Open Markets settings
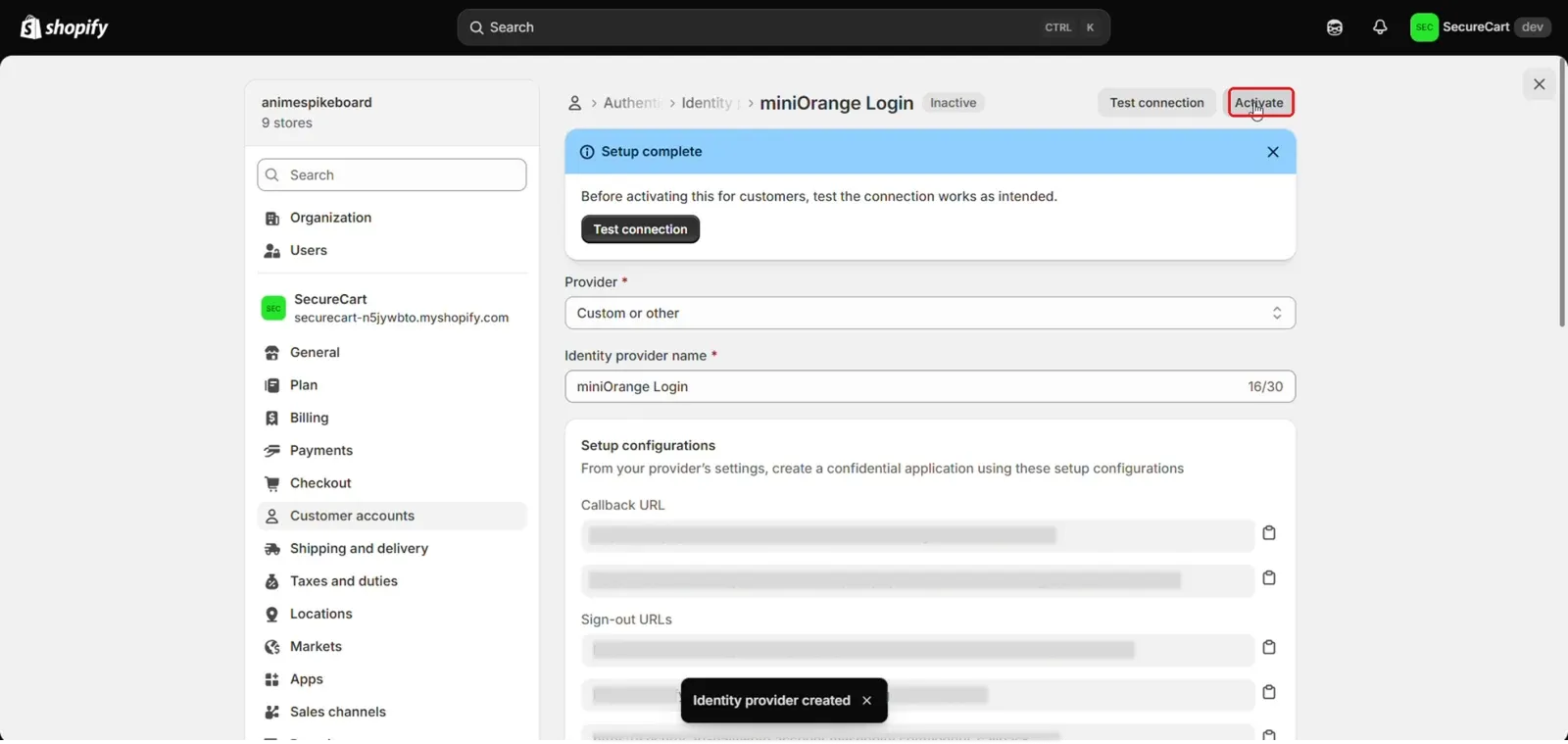The height and width of the screenshot is (744, 1568). [x=392, y=647]
